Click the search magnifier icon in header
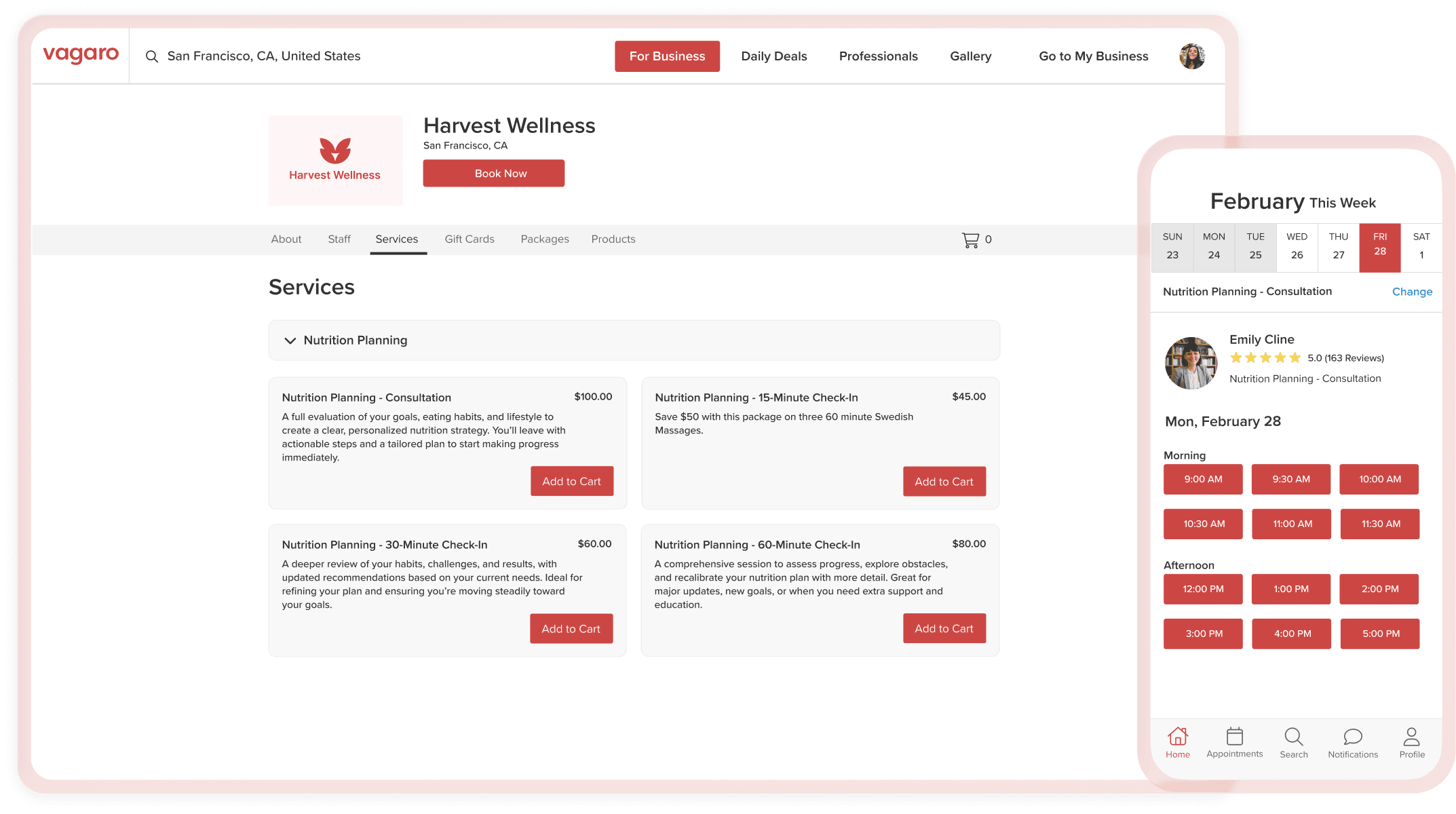 click(152, 56)
